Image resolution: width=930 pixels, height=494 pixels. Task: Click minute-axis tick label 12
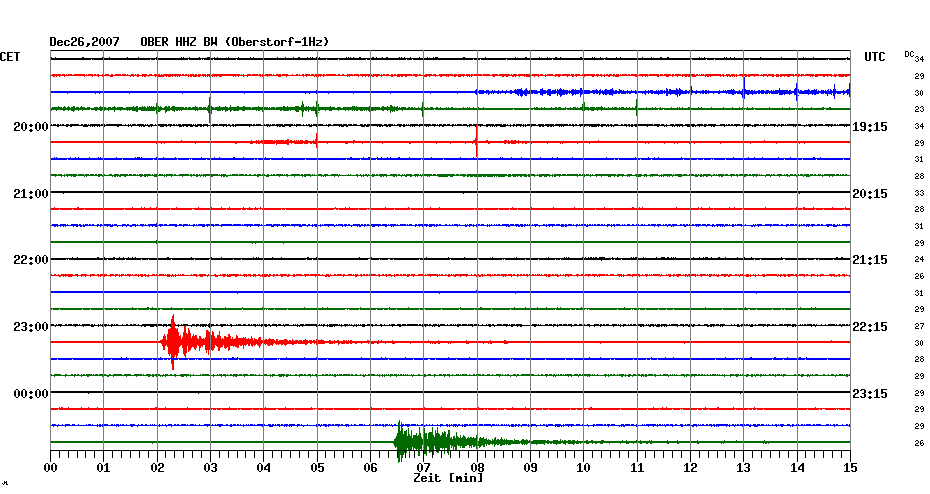coord(690,468)
